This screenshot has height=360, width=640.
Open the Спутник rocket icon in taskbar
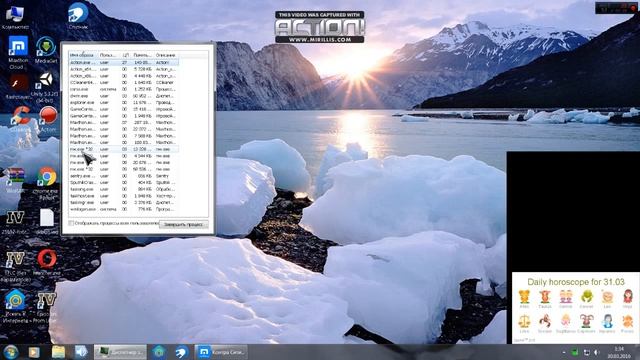[182, 352]
